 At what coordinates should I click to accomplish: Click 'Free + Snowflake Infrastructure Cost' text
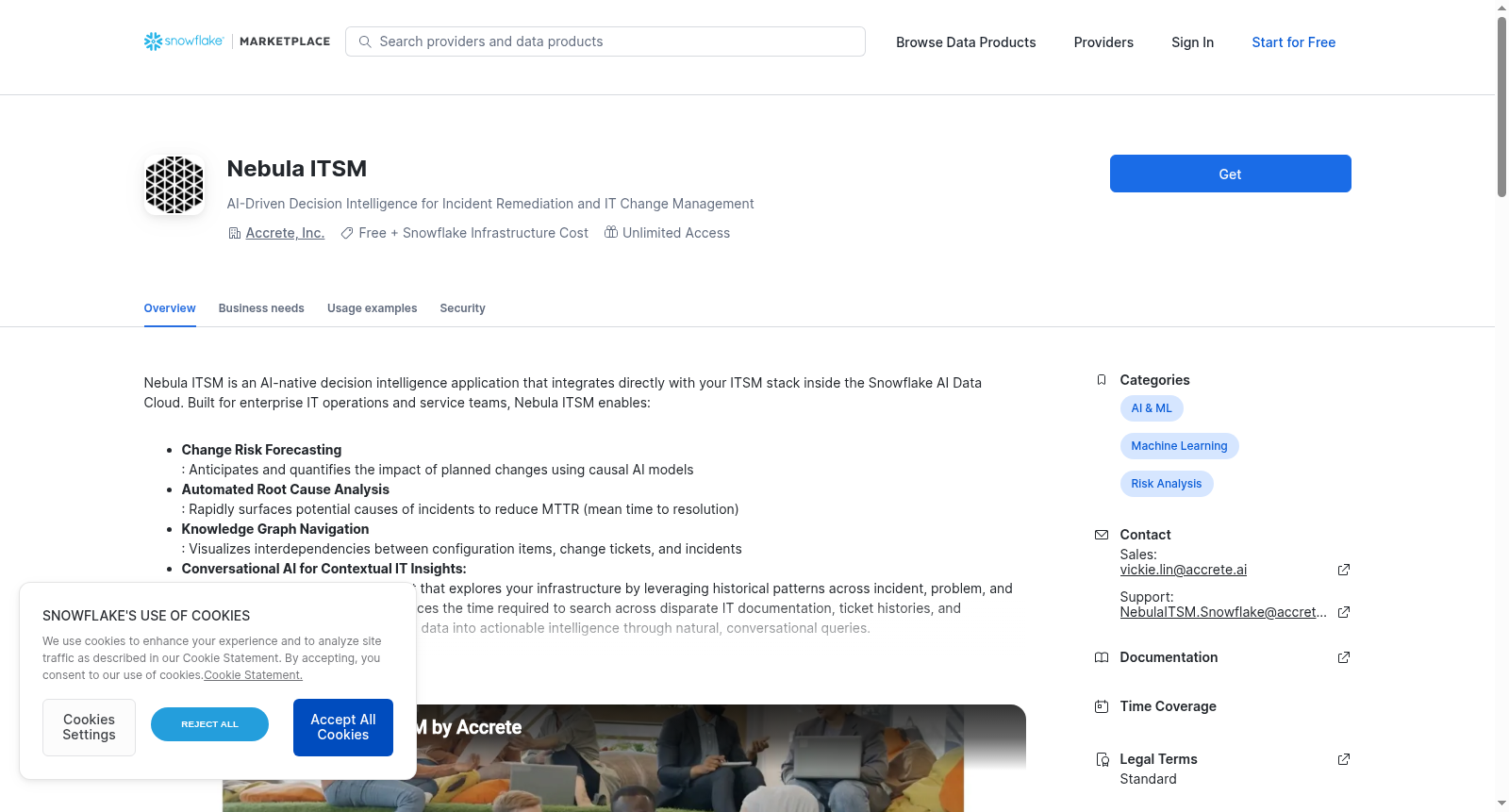coord(473,233)
